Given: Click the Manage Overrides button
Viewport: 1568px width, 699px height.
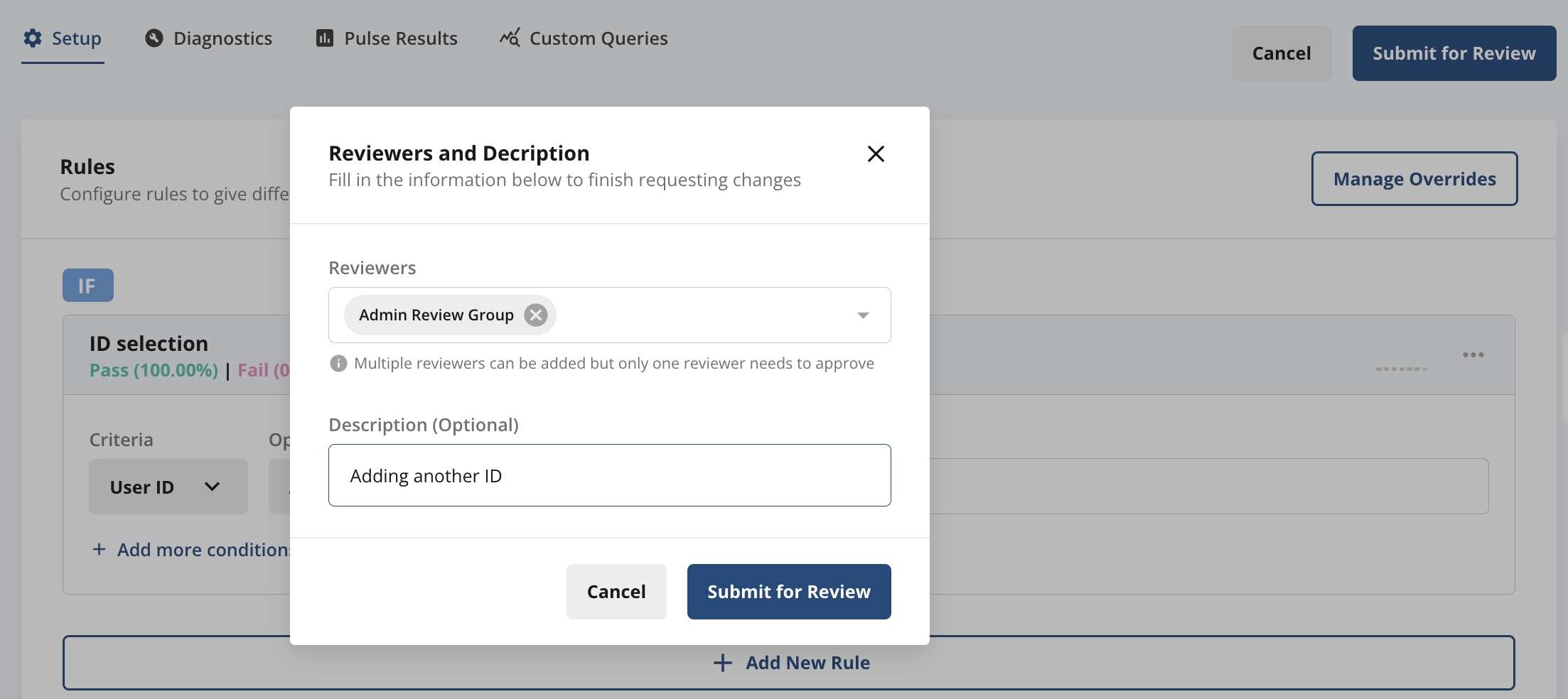Looking at the screenshot, I should (1414, 179).
